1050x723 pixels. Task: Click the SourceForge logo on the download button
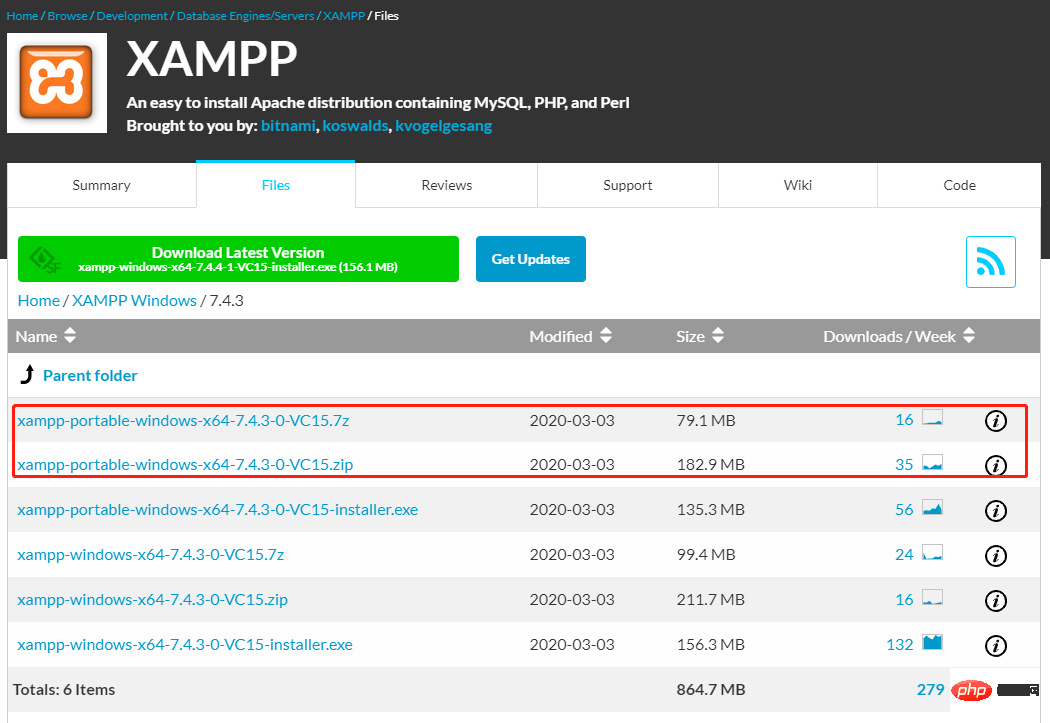click(x=42, y=258)
